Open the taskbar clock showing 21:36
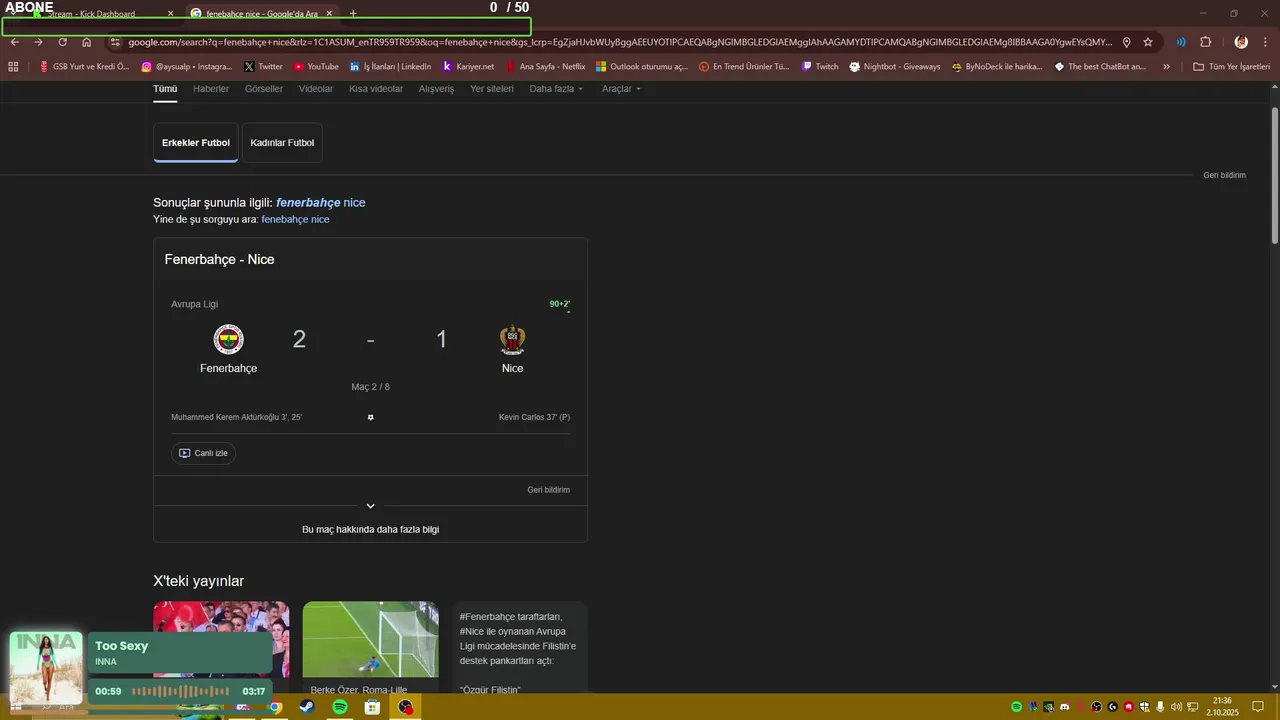 [x=1222, y=707]
